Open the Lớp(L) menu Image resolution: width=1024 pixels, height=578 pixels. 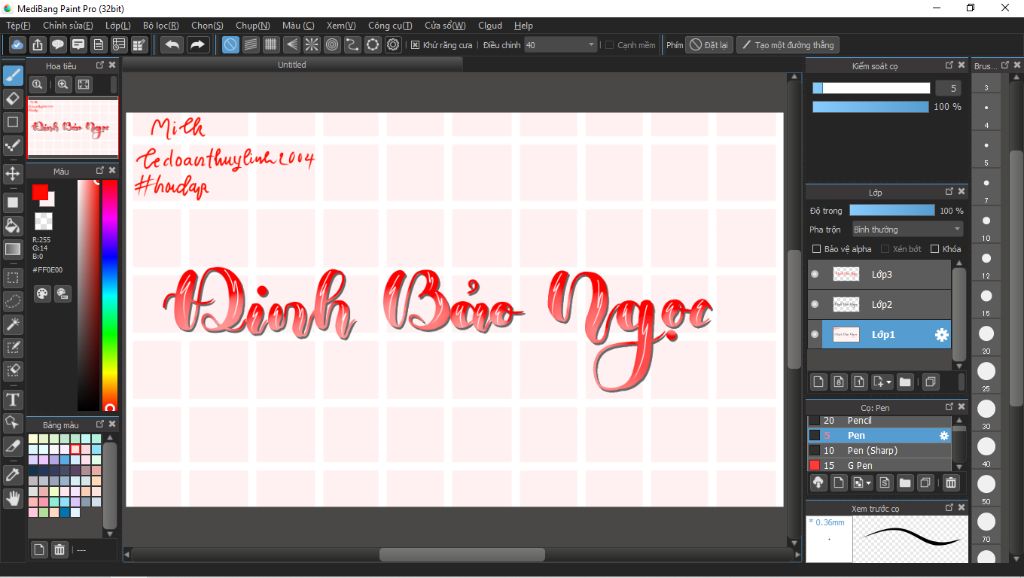tap(118, 25)
